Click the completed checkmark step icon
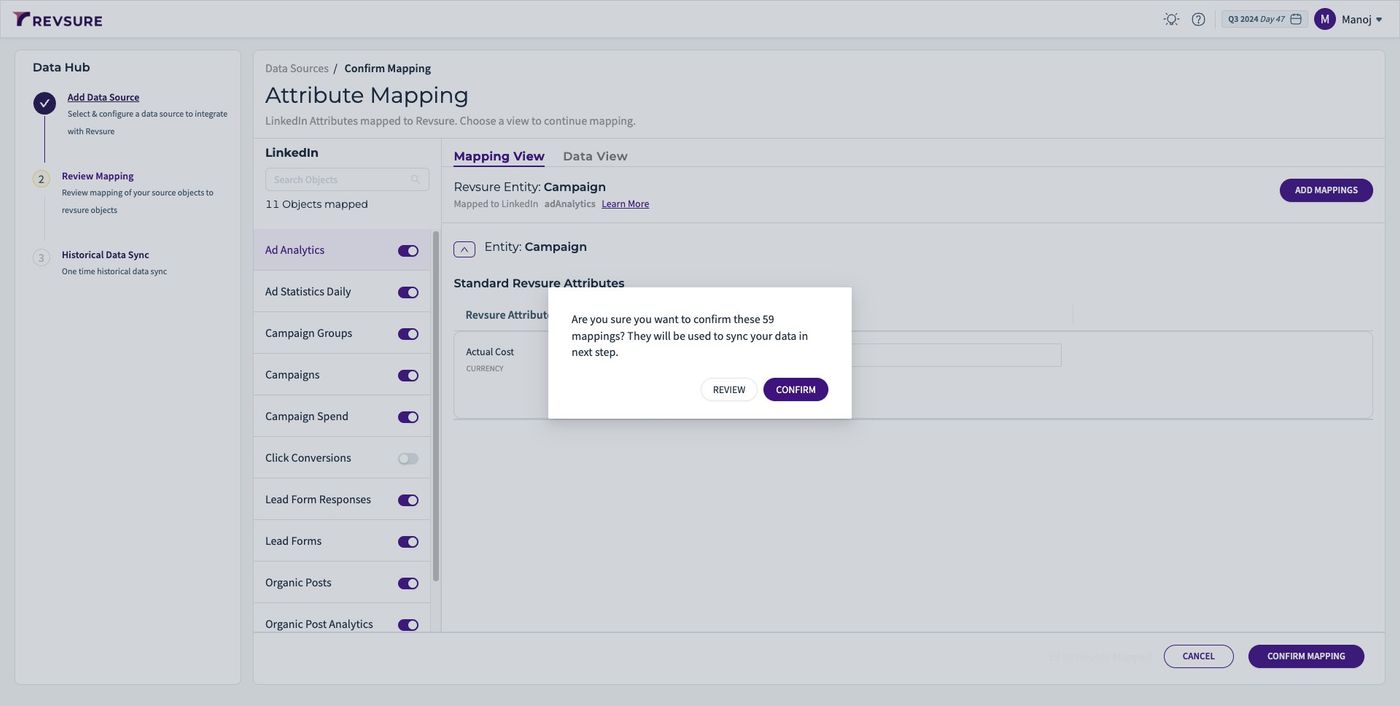 coord(44,103)
